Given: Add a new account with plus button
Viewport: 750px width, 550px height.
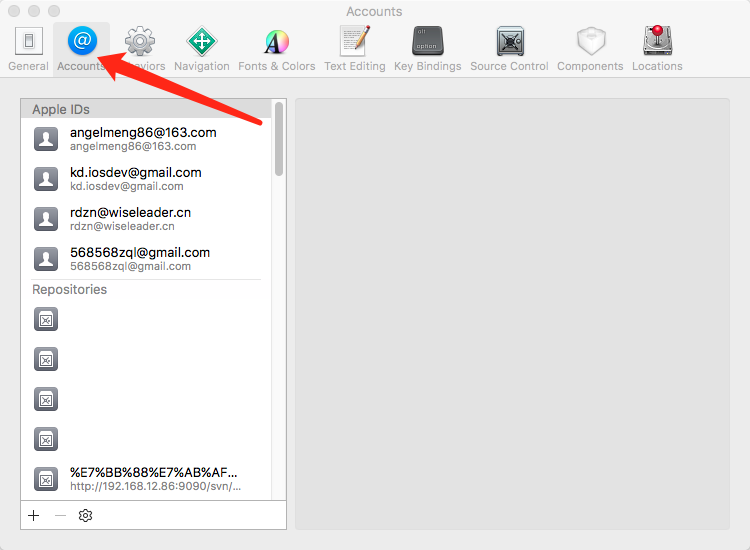Looking at the screenshot, I should pyautogui.click(x=33, y=516).
